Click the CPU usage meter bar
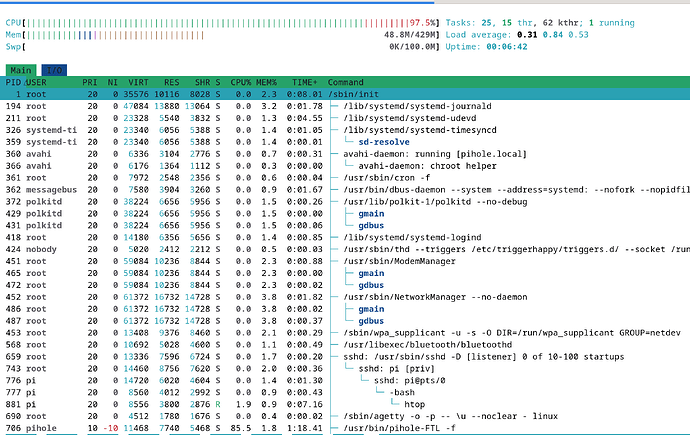 (x=222, y=23)
